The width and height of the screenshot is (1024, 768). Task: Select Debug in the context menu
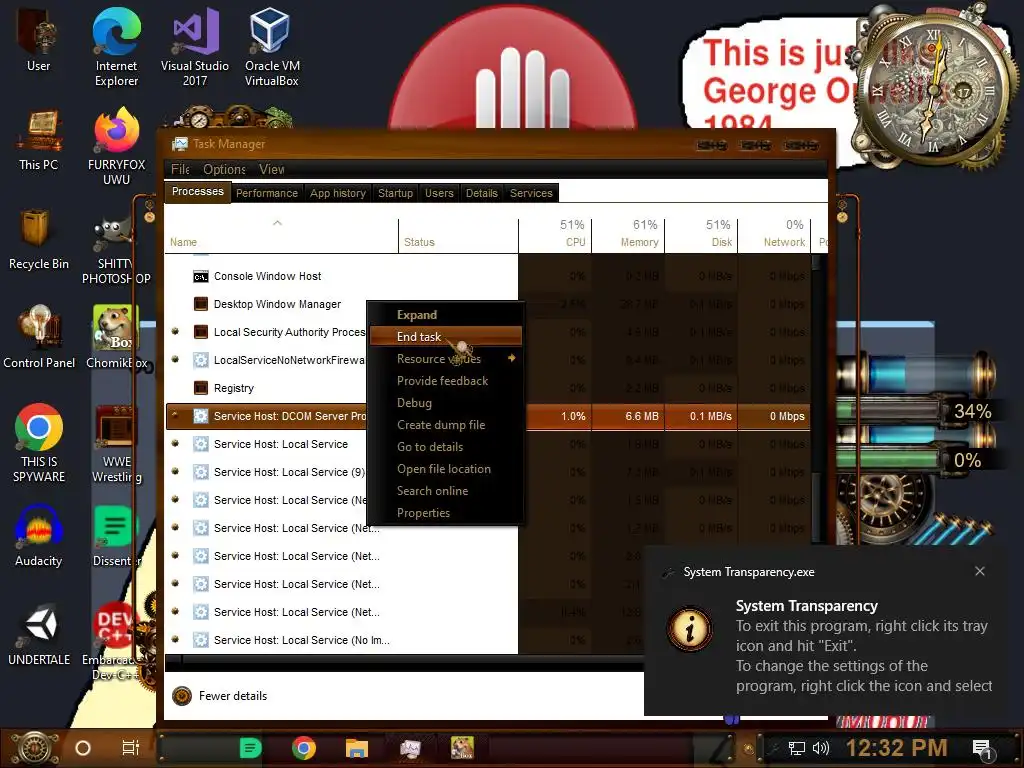coord(445,403)
